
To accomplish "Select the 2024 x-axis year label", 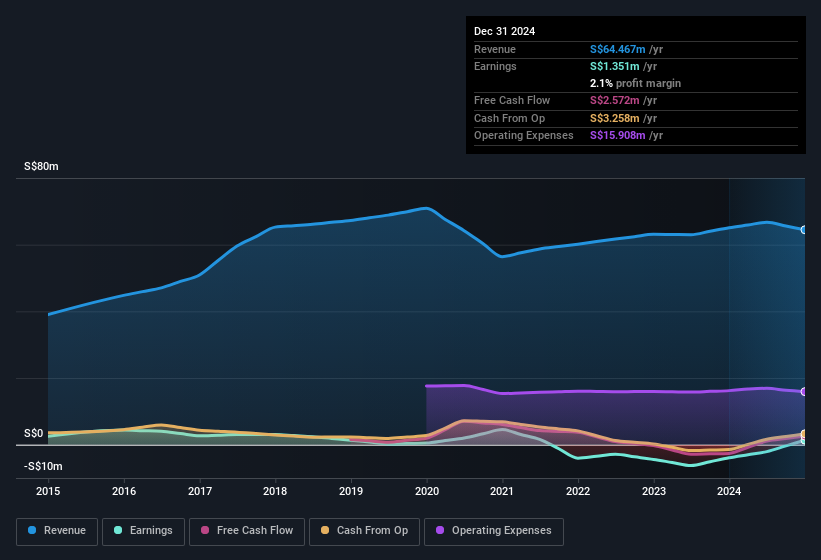I will click(729, 491).
